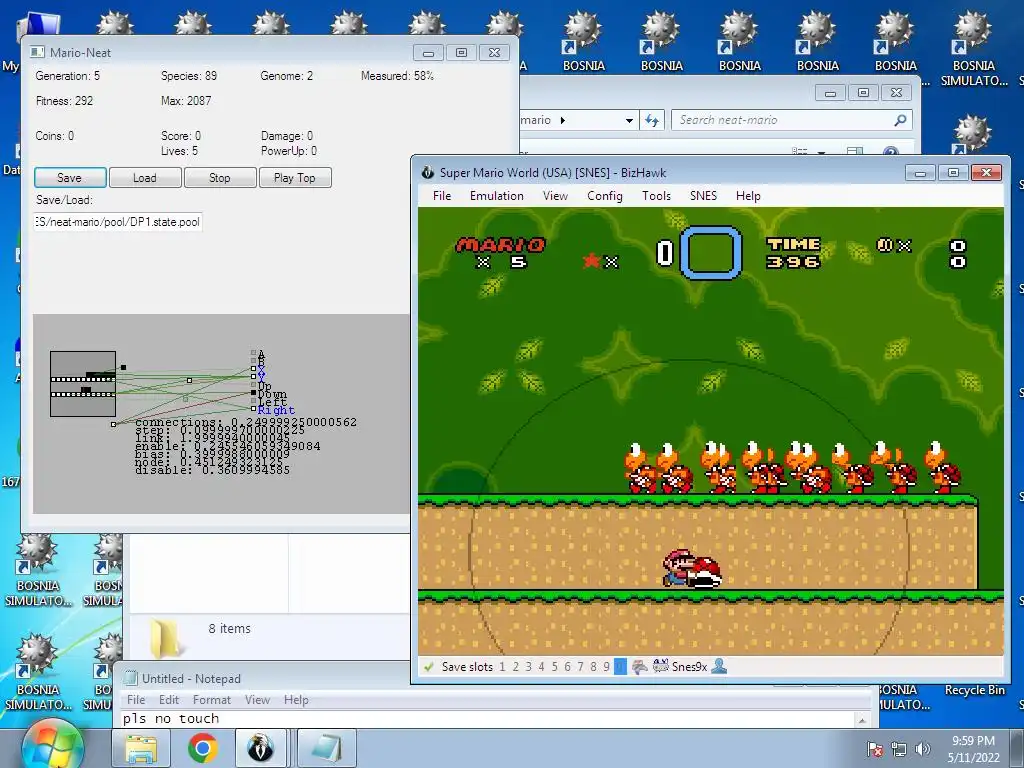Click the Snes9x core icon in status bar
This screenshot has width=1024, height=768.
coord(661,667)
